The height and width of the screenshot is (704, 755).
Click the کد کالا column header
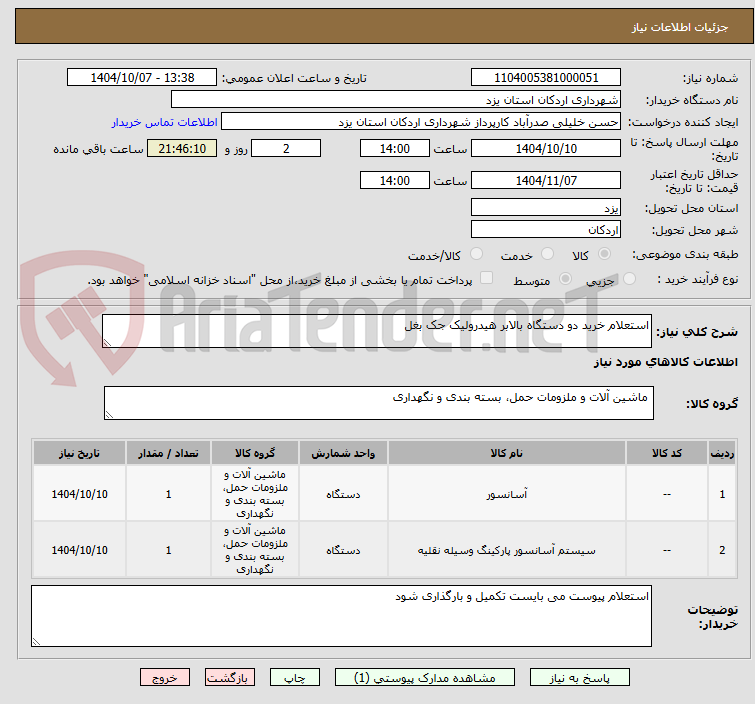(x=667, y=453)
